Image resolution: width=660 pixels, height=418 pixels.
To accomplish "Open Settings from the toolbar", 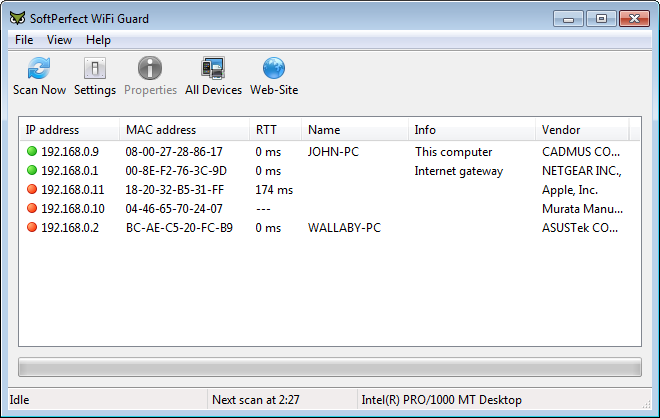I will pos(95,69).
